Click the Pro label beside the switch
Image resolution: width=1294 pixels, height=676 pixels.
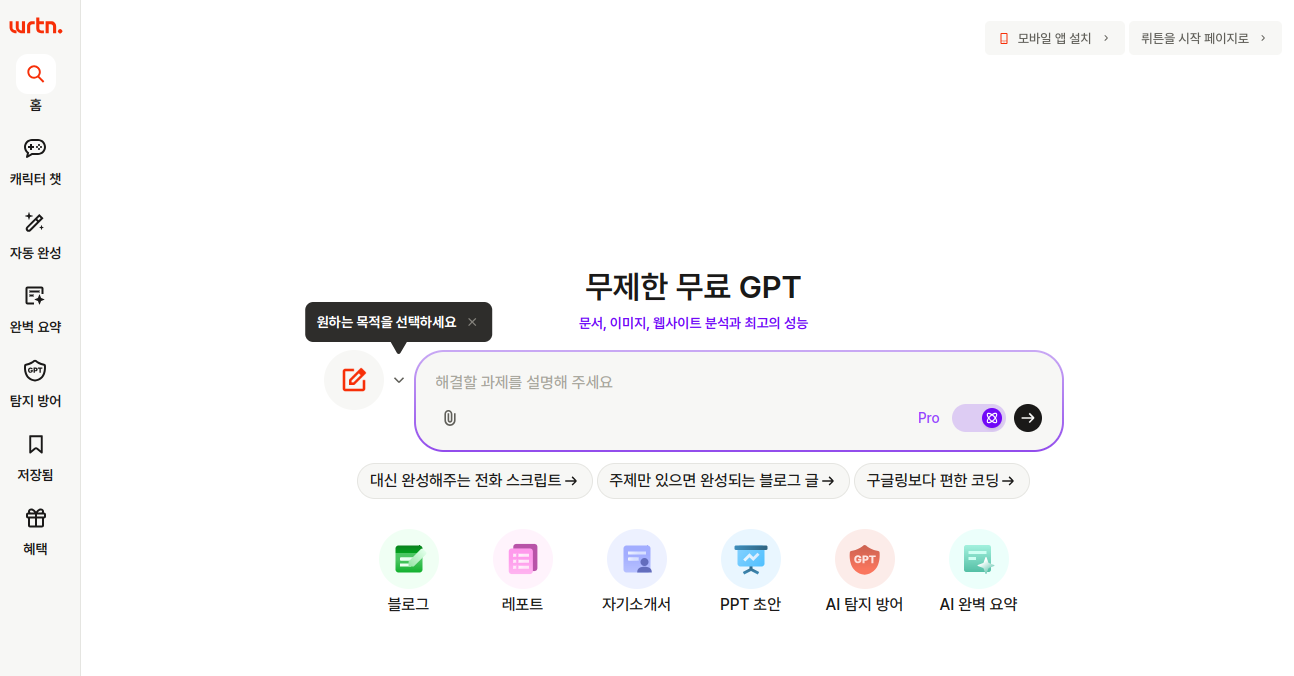(929, 418)
